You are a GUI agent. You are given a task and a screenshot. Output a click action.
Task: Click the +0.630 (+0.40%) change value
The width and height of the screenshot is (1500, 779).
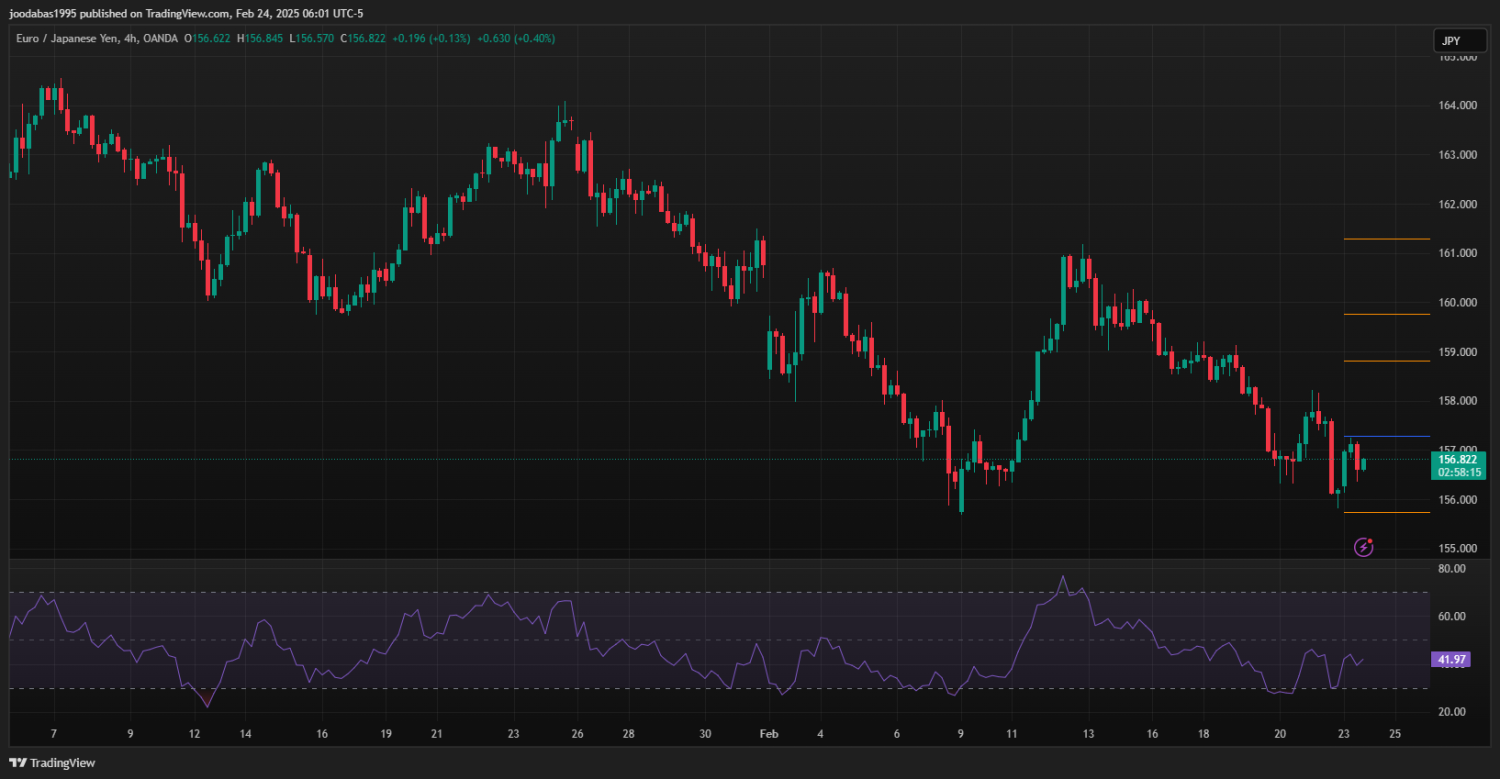[x=516, y=38]
